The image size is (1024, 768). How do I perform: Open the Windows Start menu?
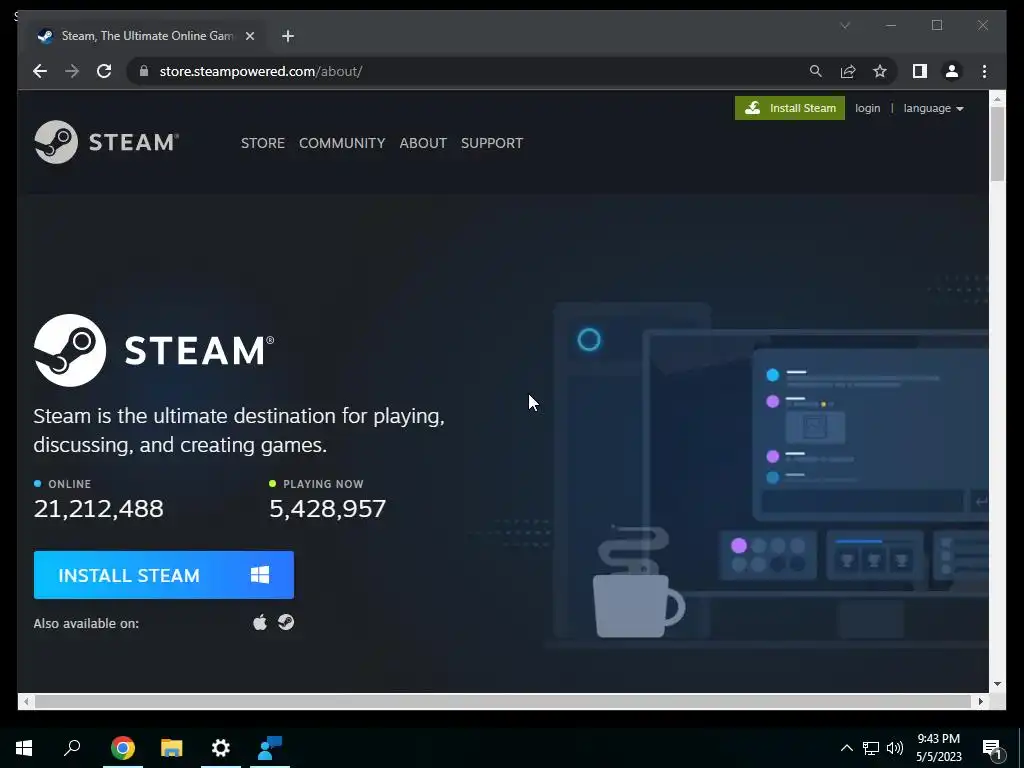point(24,748)
